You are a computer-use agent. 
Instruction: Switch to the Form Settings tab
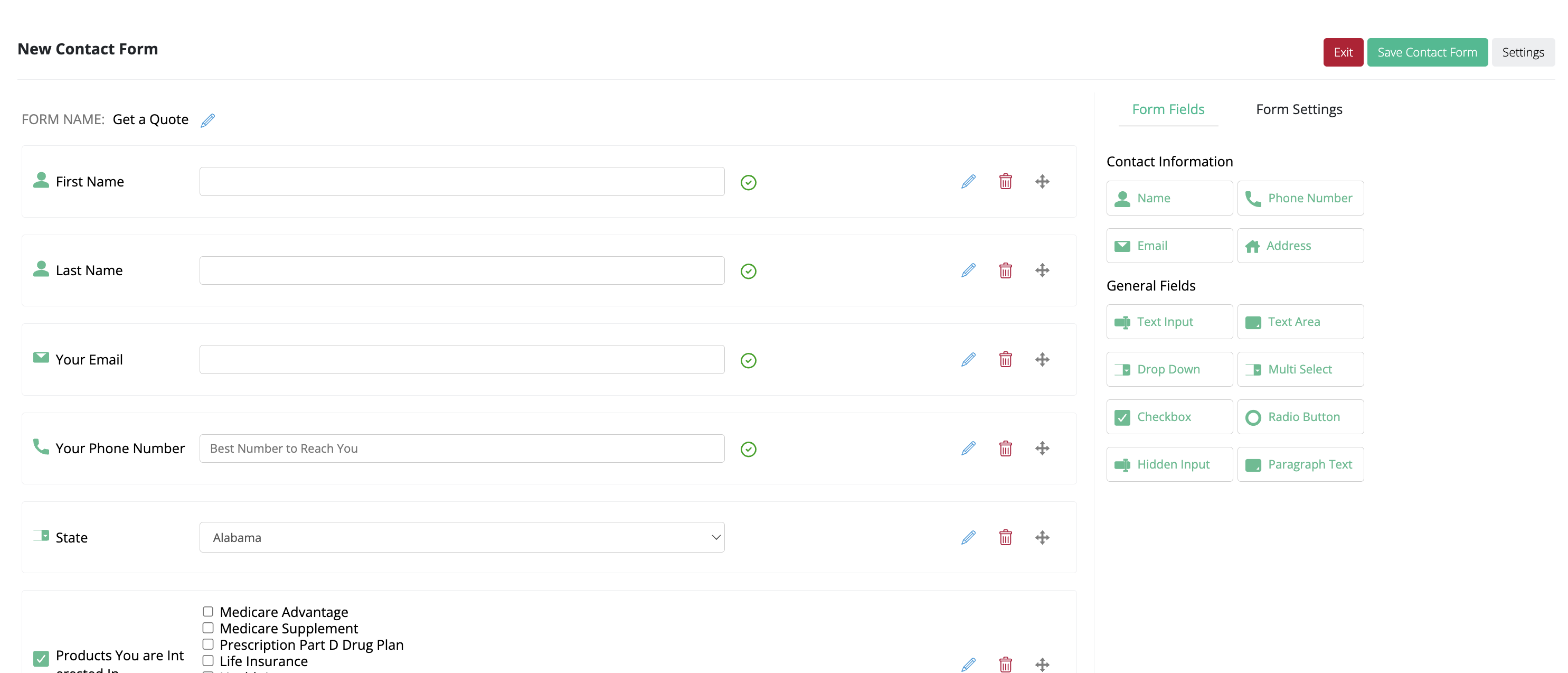(1298, 110)
